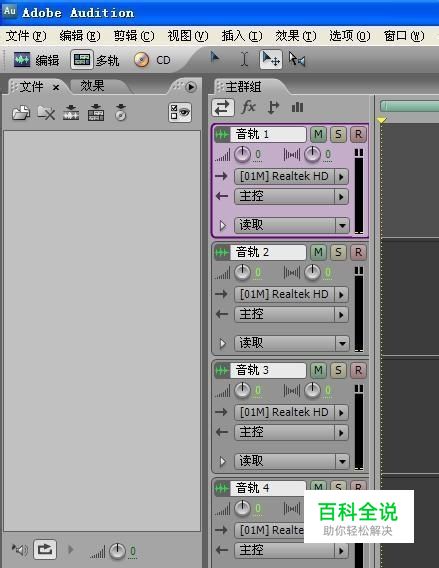Open CD view disc icon
The width and height of the screenshot is (439, 568).
142,60
